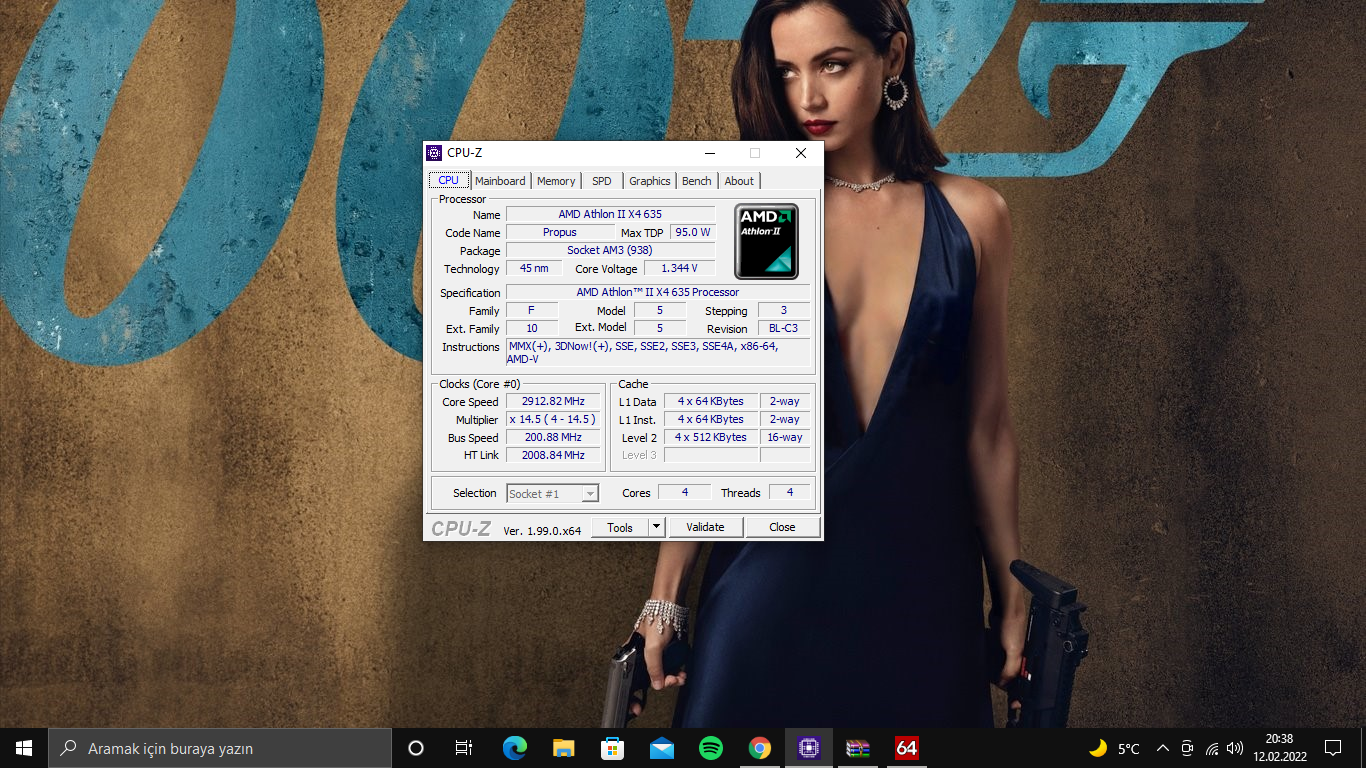Screen dimensions: 1366x768
Task: Click the Name value AMD Athlon II X4 635
Action: (610, 214)
